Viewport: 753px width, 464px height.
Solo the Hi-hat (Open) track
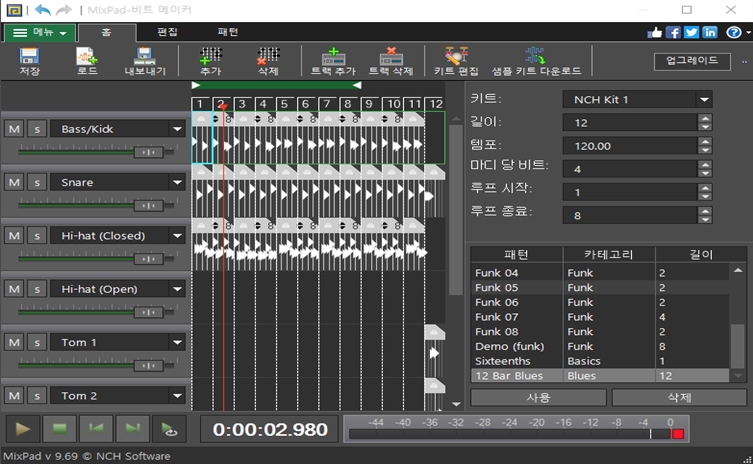tap(37, 289)
